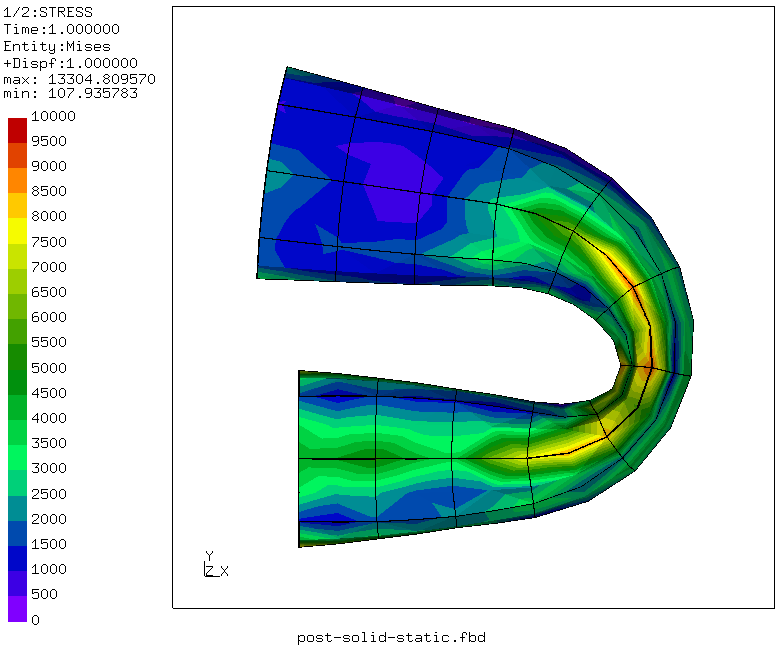Click the legend value 7500
This screenshot has width=784, height=672.
pos(48,242)
